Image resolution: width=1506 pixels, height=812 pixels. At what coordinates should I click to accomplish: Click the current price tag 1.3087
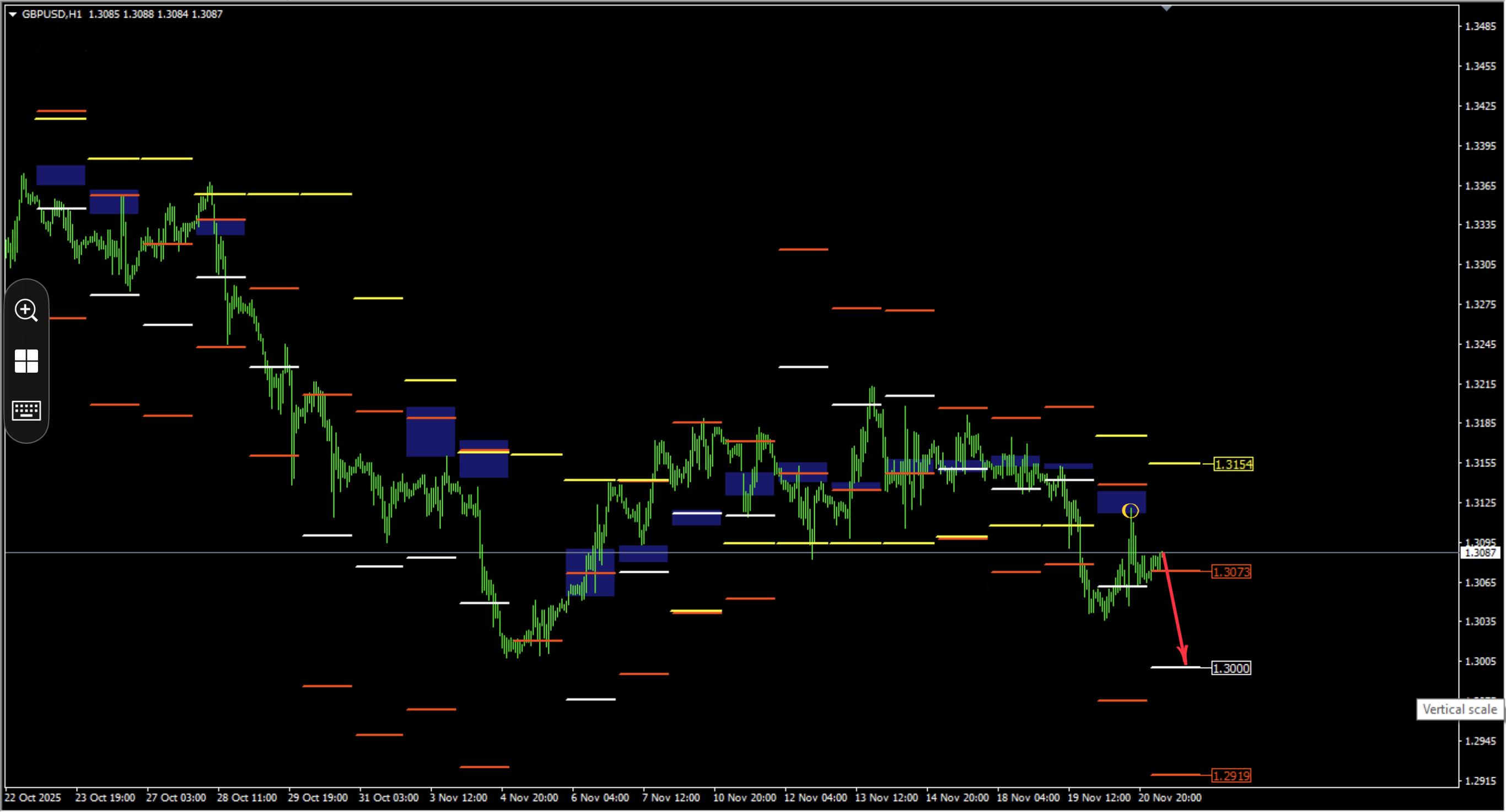pyautogui.click(x=1480, y=552)
